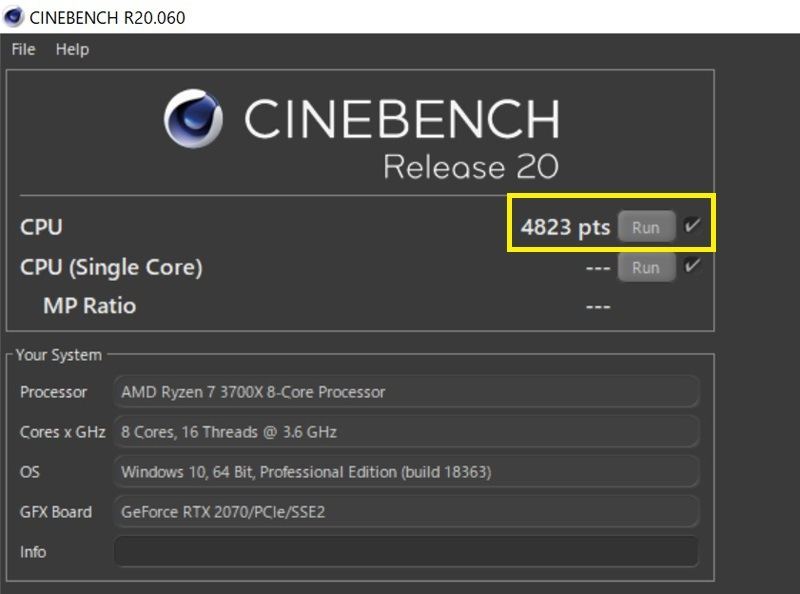The width and height of the screenshot is (800, 594).
Task: Click the CINEBENCH R20.060 window title
Action: click(x=107, y=18)
